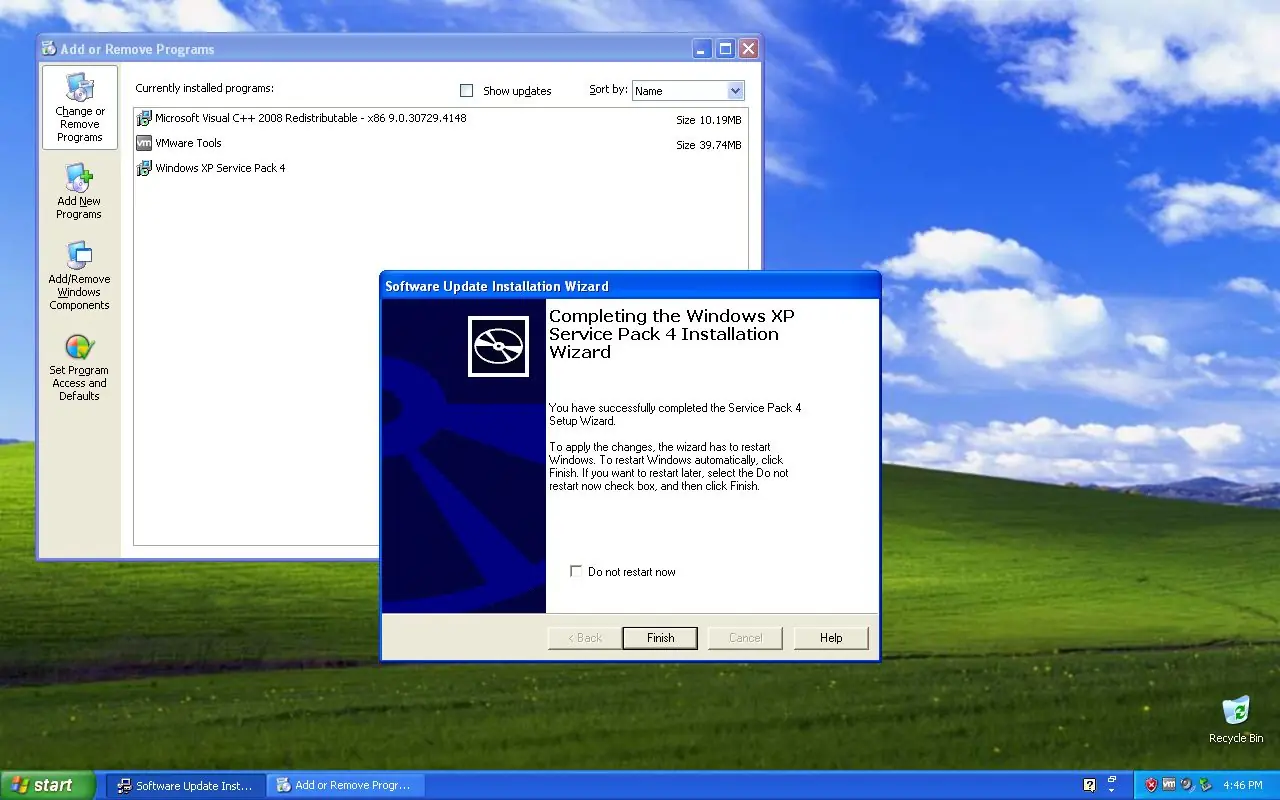Open Add/Remove Windows Components

(x=79, y=276)
